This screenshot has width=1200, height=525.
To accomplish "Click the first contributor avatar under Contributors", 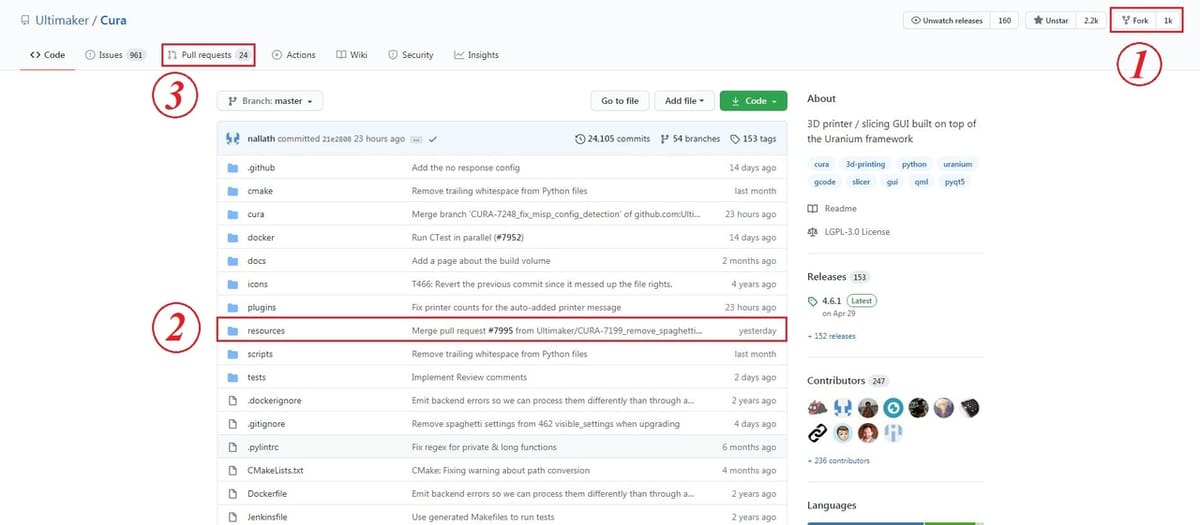I will point(818,408).
